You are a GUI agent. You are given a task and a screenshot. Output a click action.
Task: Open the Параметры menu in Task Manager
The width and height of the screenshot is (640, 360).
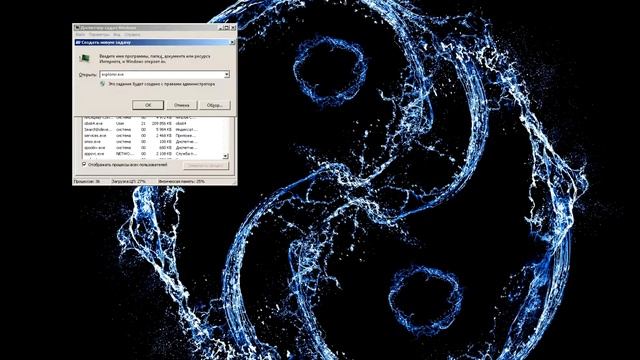pos(99,35)
